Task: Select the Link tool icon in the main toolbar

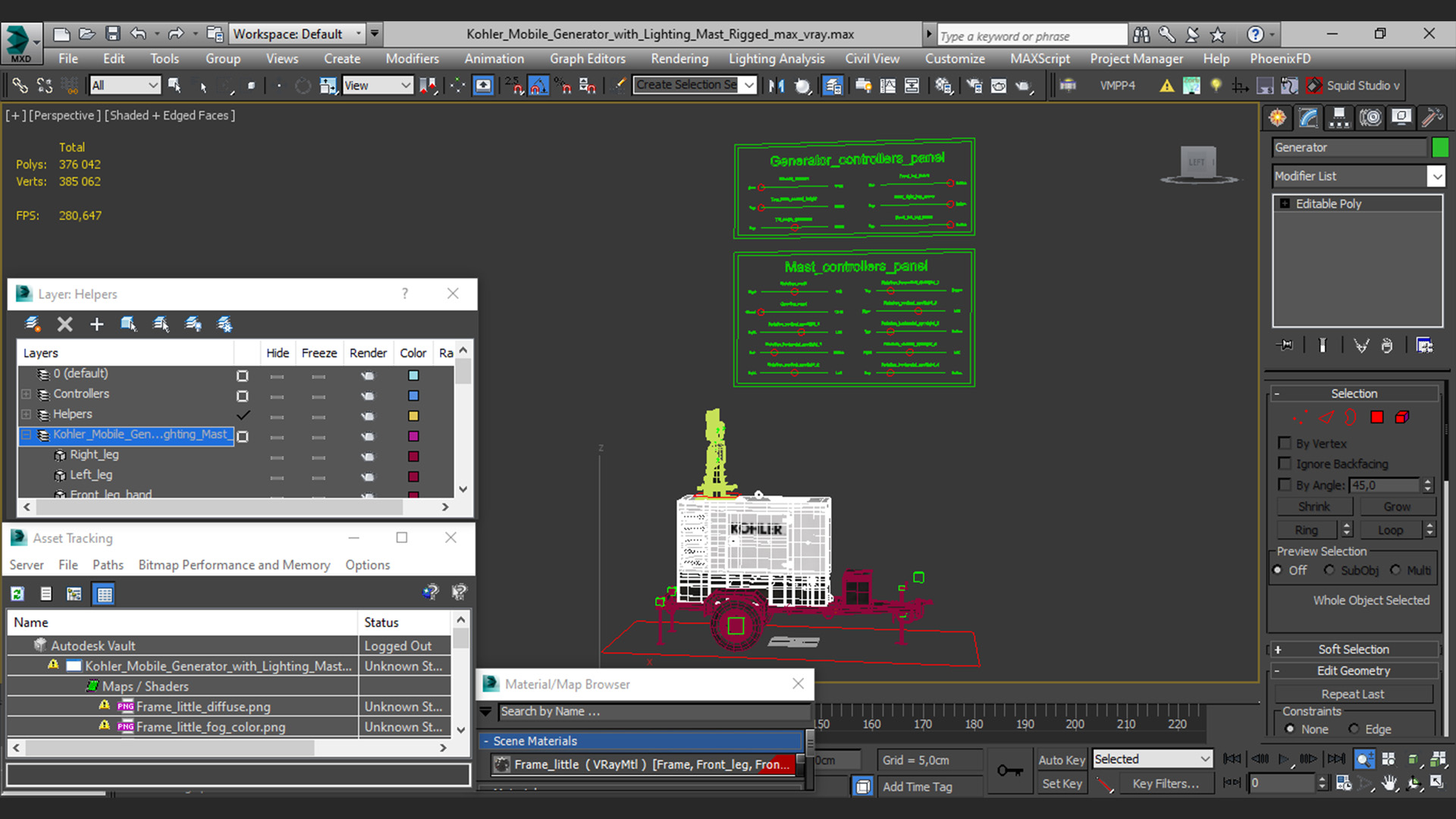Action: (20, 86)
